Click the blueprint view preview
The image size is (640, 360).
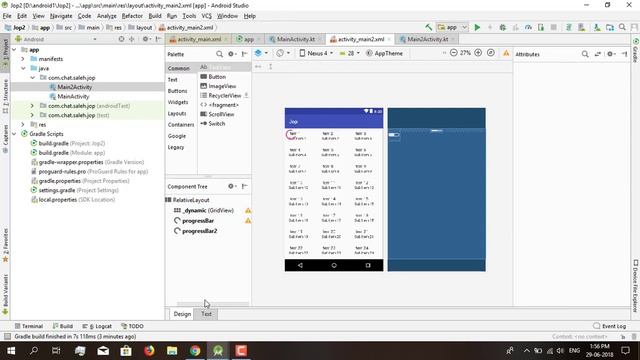tap(436, 189)
